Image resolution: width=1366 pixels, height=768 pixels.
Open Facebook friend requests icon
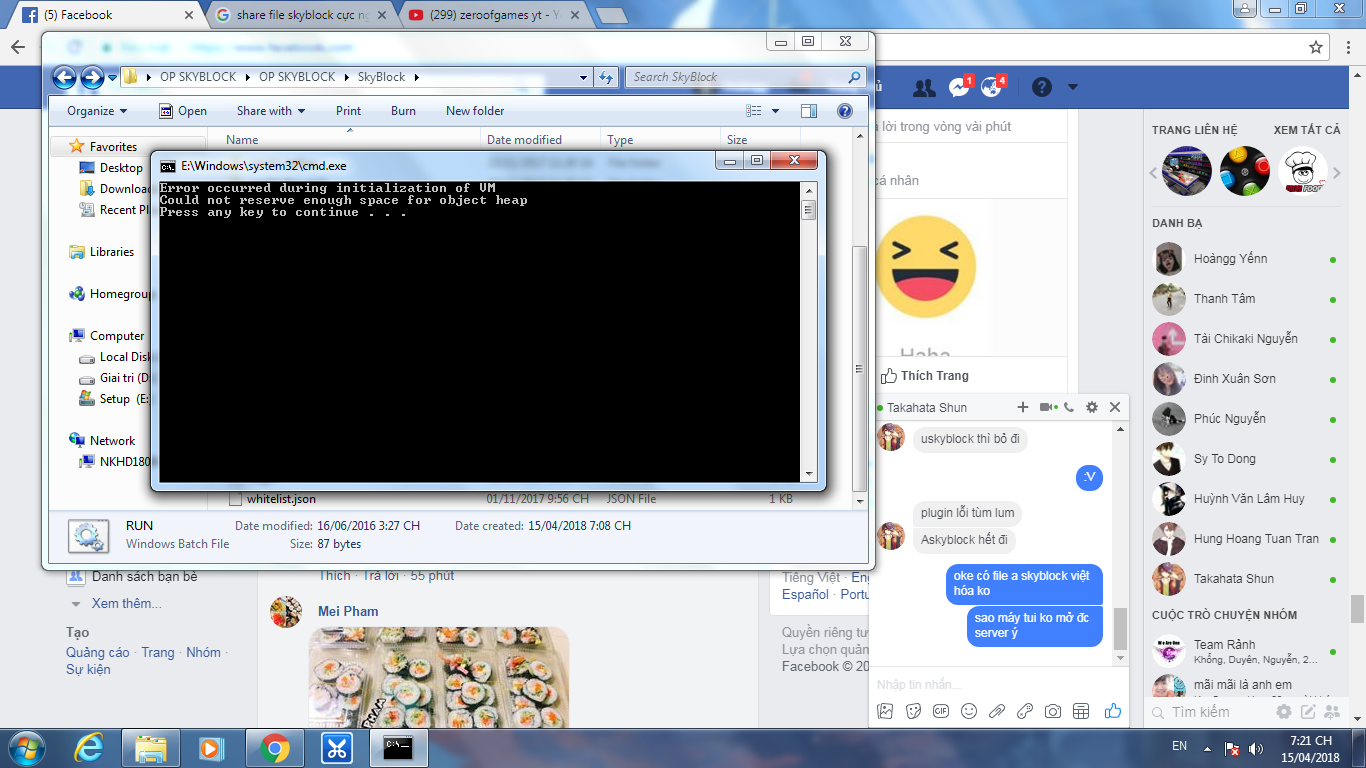tap(925, 88)
